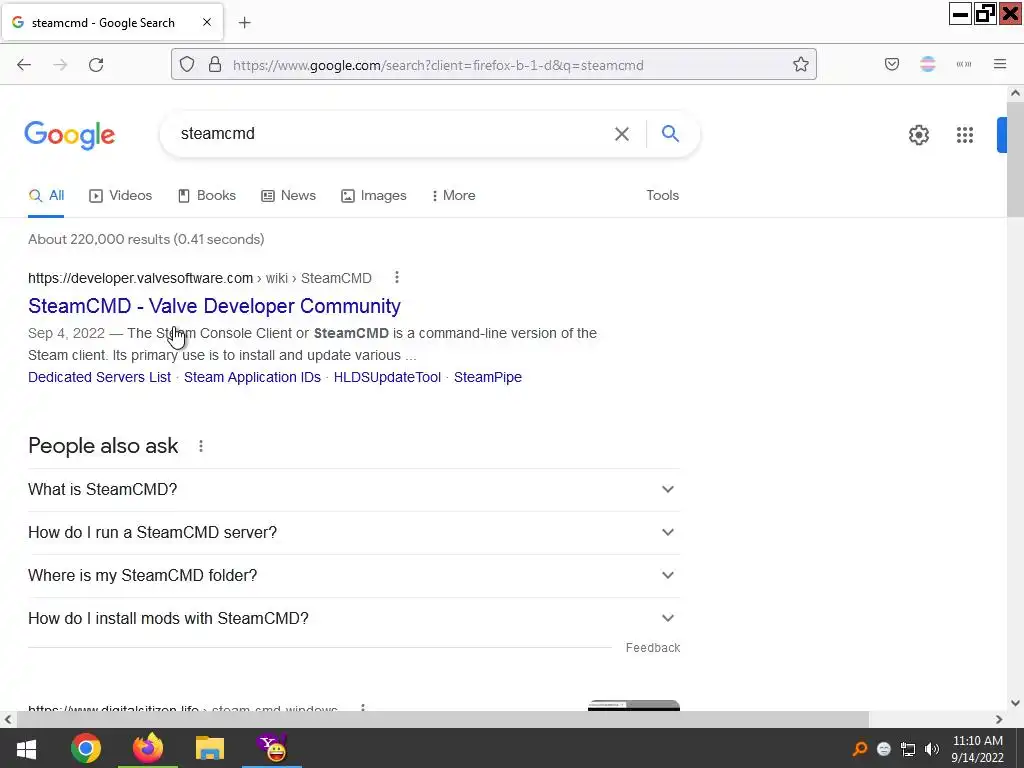Open the Yahoo Messenger taskbar icon
Screen dimensions: 1024x768
[272, 748]
